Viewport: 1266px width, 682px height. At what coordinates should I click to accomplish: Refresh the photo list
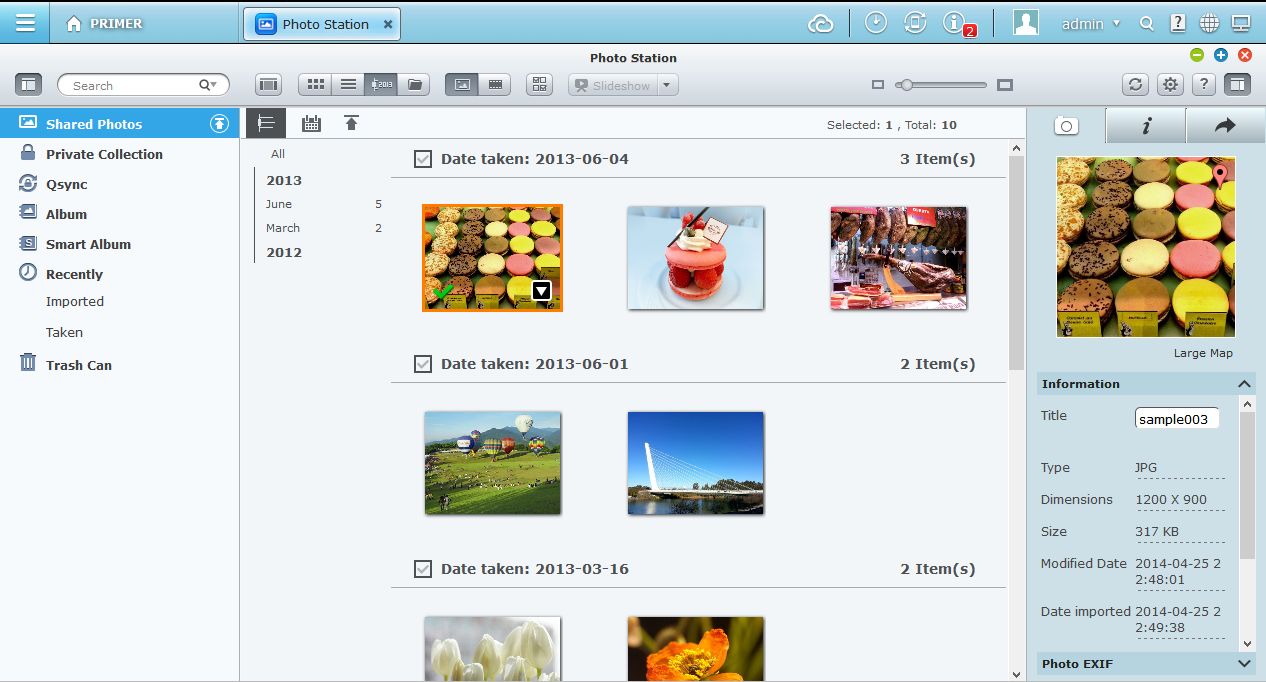tap(1135, 85)
